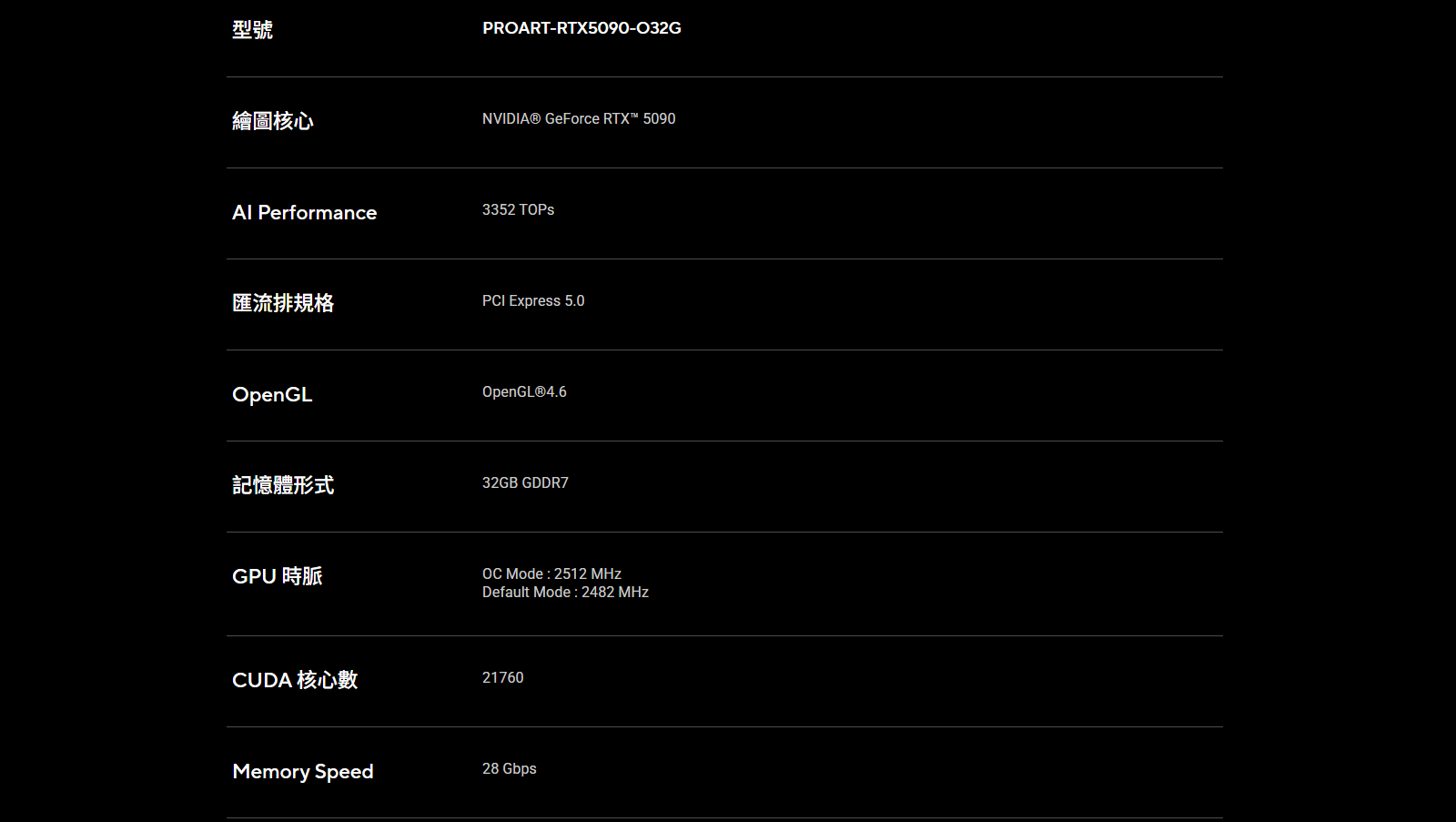The image size is (1456, 822).
Task: Click the 匯流排規格 label
Action: tap(283, 303)
